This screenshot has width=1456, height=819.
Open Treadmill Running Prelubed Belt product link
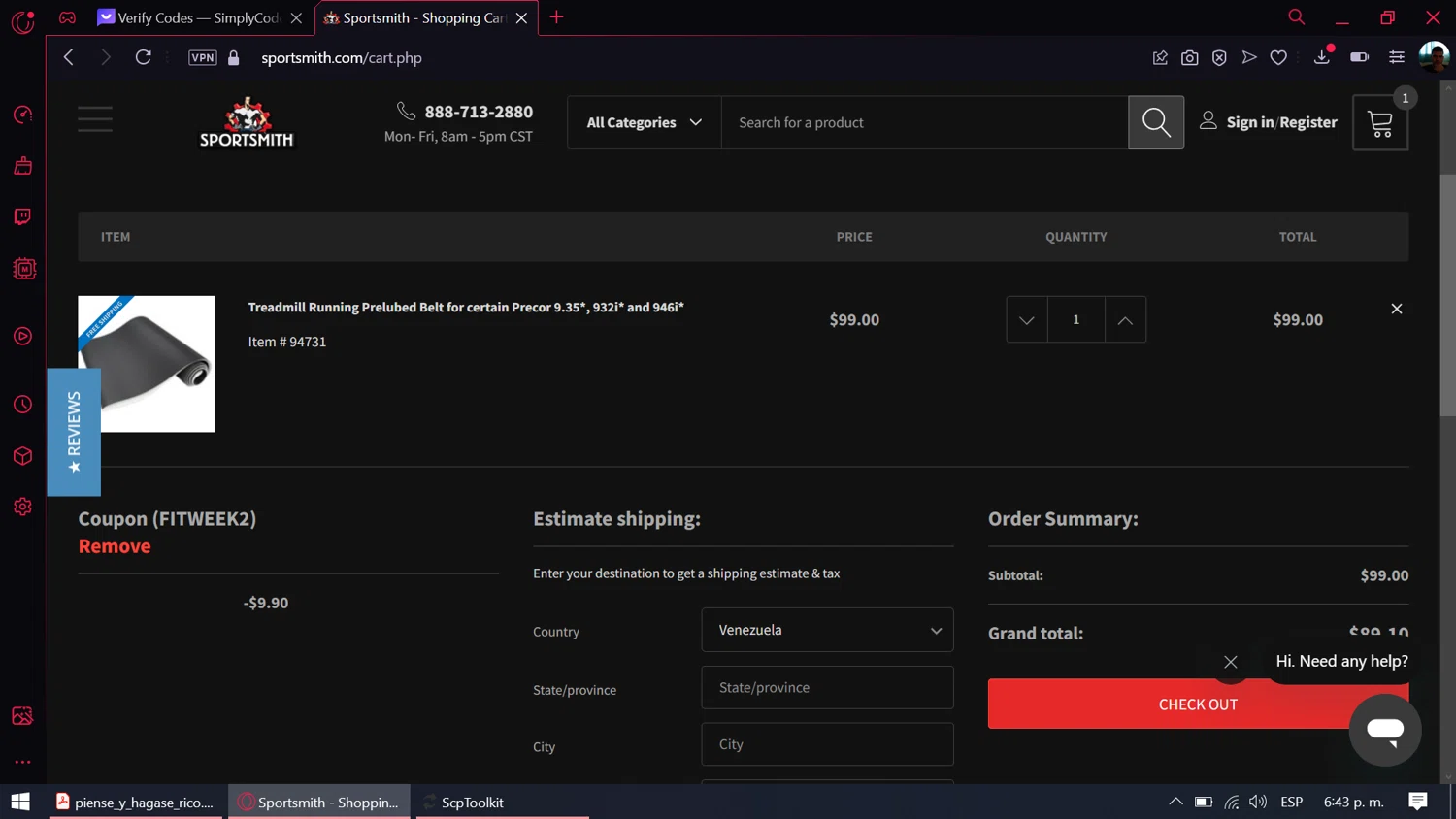coord(466,307)
